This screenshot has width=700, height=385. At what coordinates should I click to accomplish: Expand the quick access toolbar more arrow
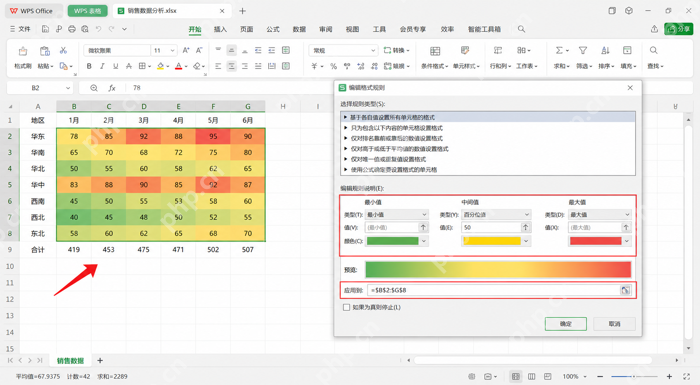tap(125, 29)
